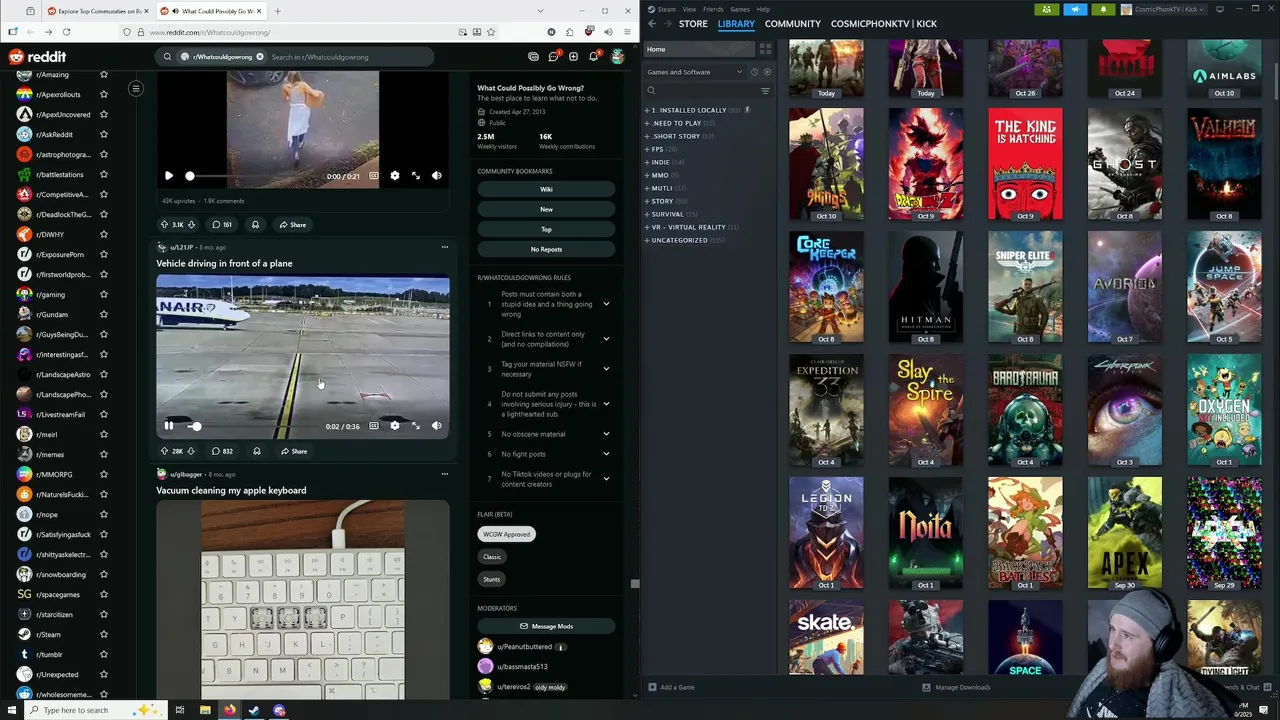Expand rule 6 No fight posts
Screen dimensions: 1280x720
click(606, 454)
